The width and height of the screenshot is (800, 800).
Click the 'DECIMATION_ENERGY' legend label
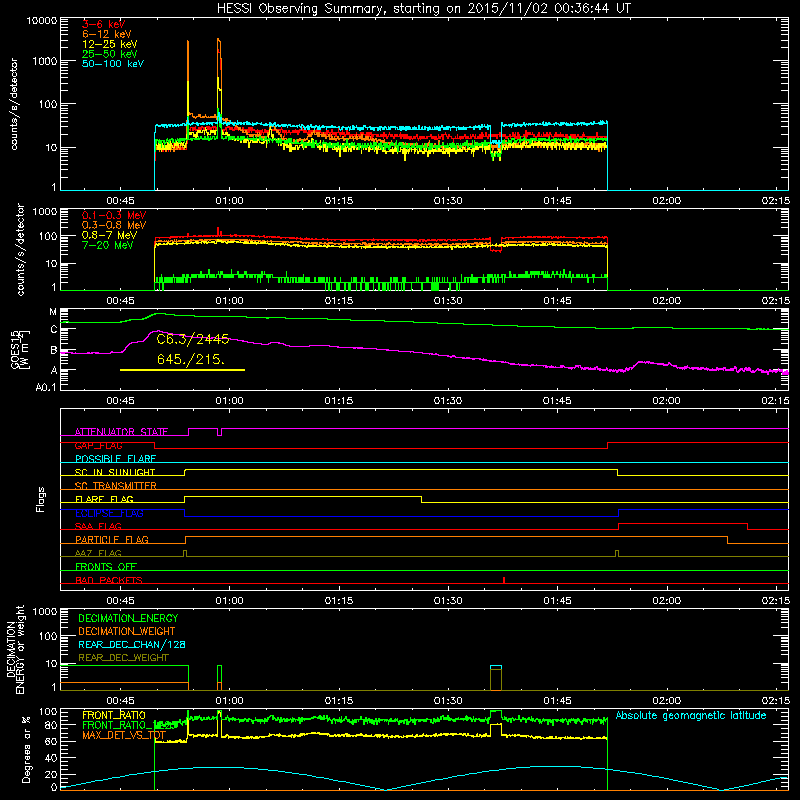pos(128,618)
